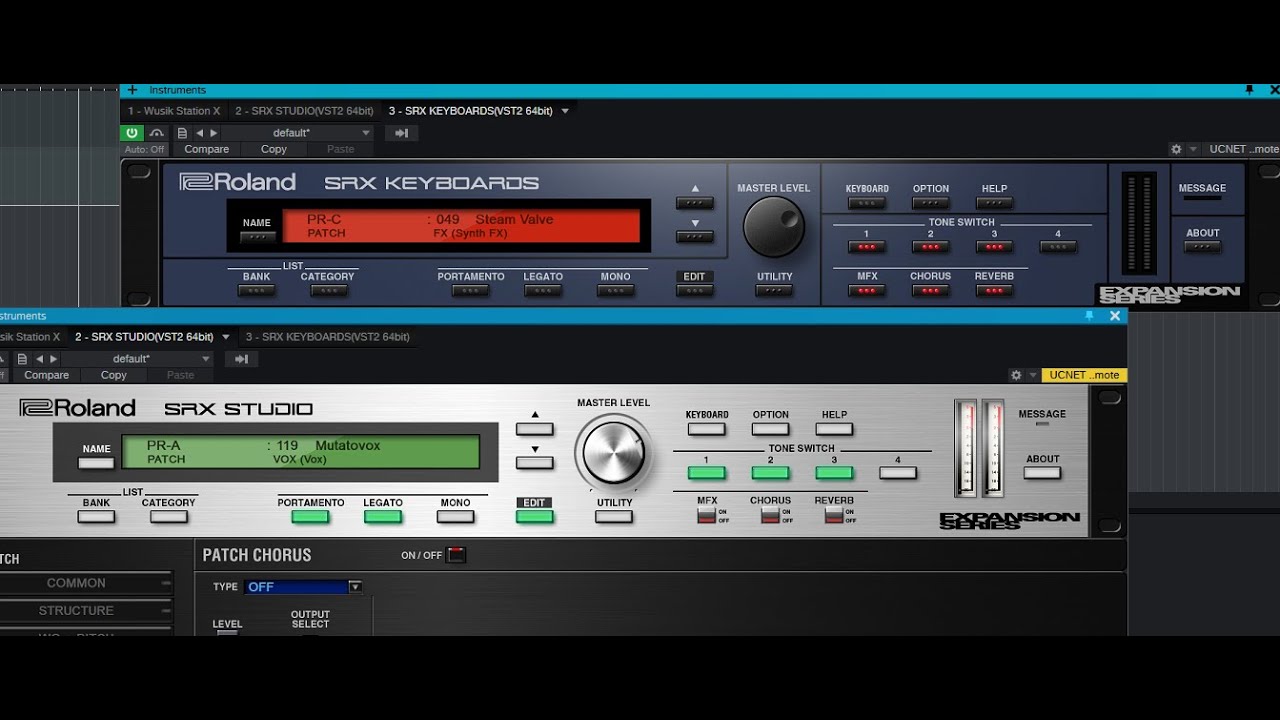The height and width of the screenshot is (720, 1280).
Task: Step patch down on SRX Keyboards
Action: point(695,237)
